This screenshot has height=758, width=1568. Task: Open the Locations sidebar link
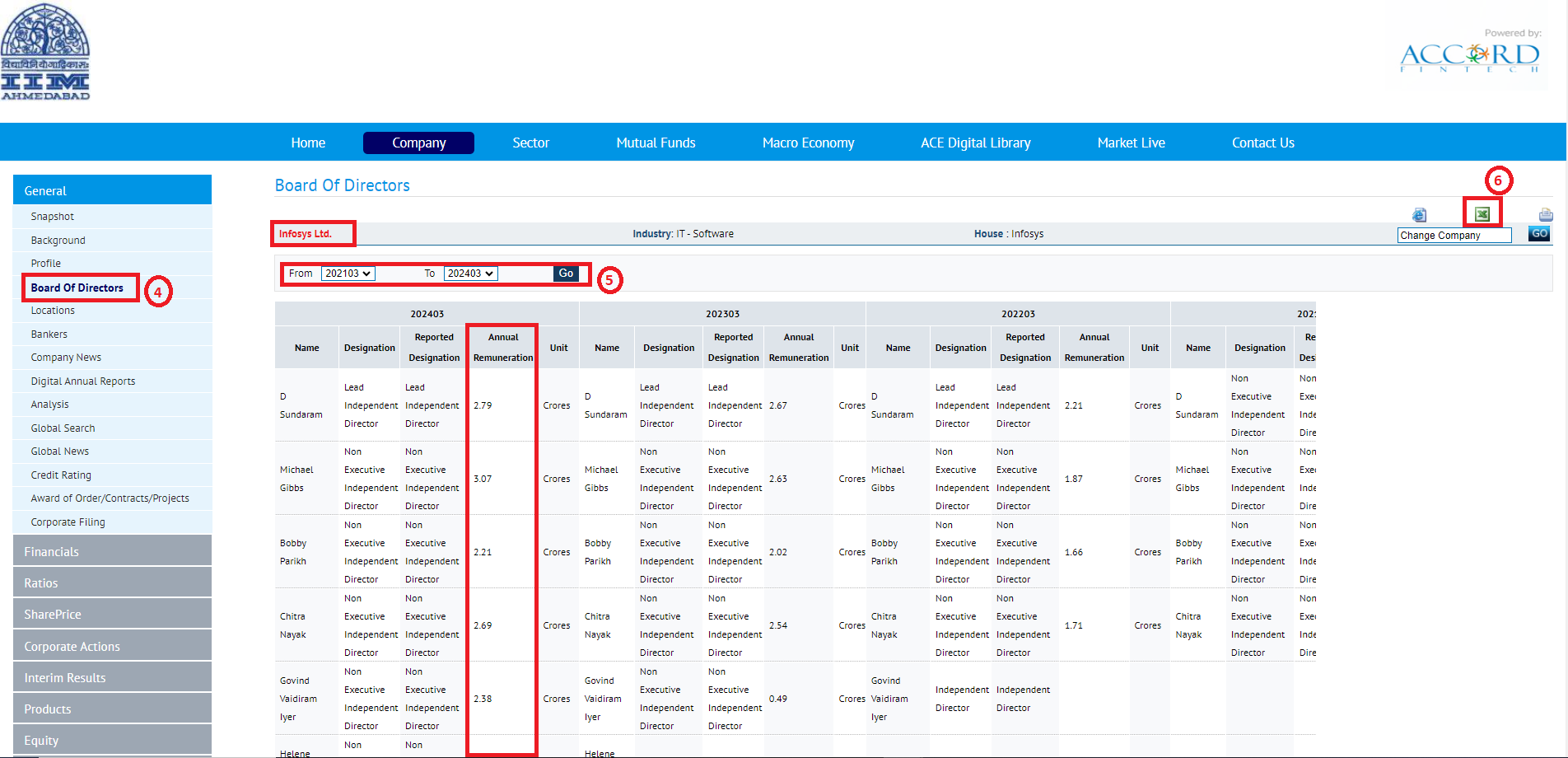tap(53, 311)
